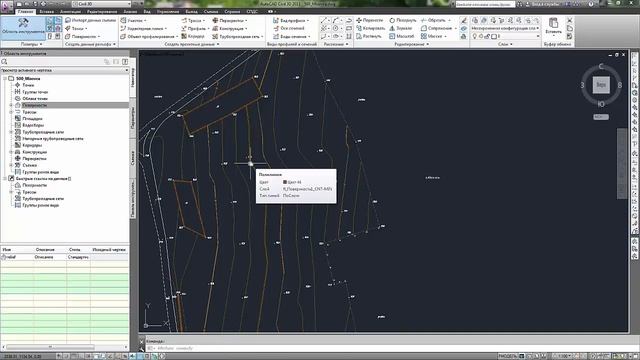Select the Line draw tool

324,20
